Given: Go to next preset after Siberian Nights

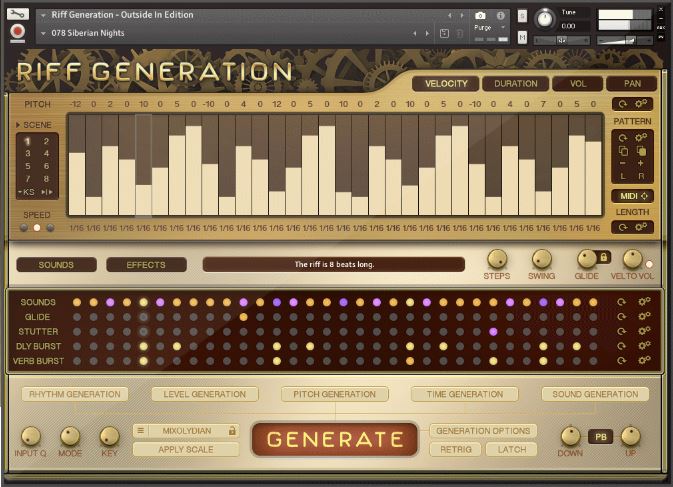Looking at the screenshot, I should pyautogui.click(x=427, y=33).
